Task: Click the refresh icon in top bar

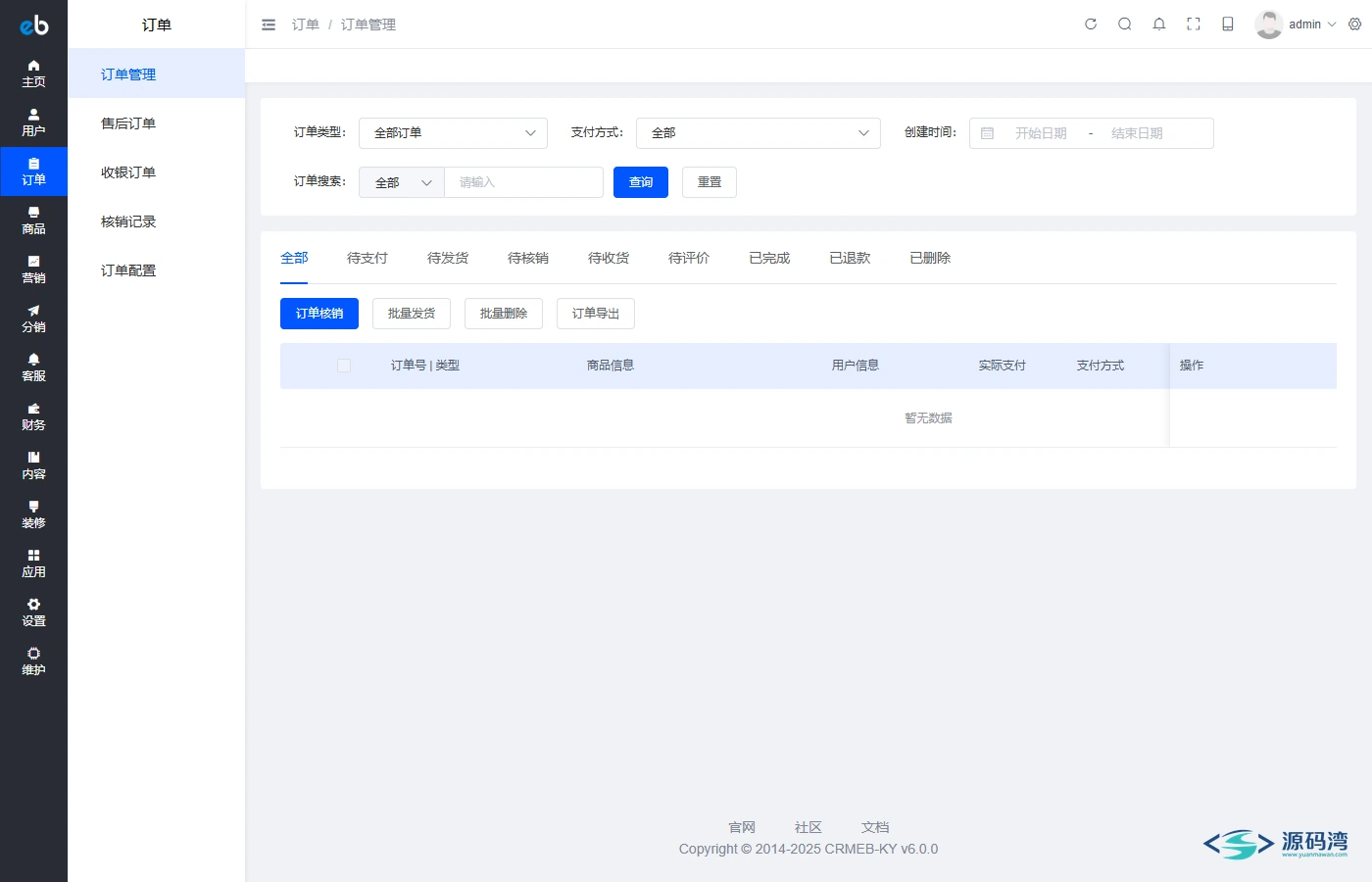Action: click(1091, 24)
